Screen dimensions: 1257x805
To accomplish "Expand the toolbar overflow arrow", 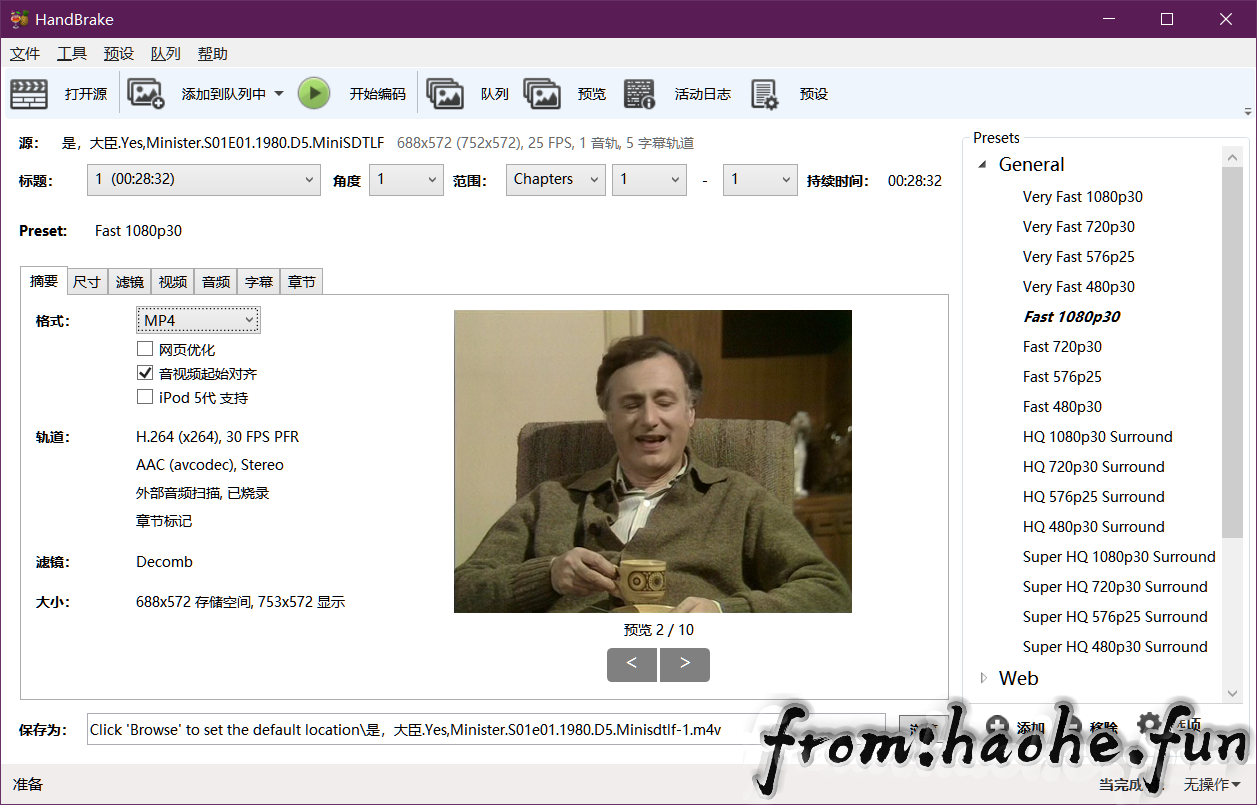I will point(1247,111).
